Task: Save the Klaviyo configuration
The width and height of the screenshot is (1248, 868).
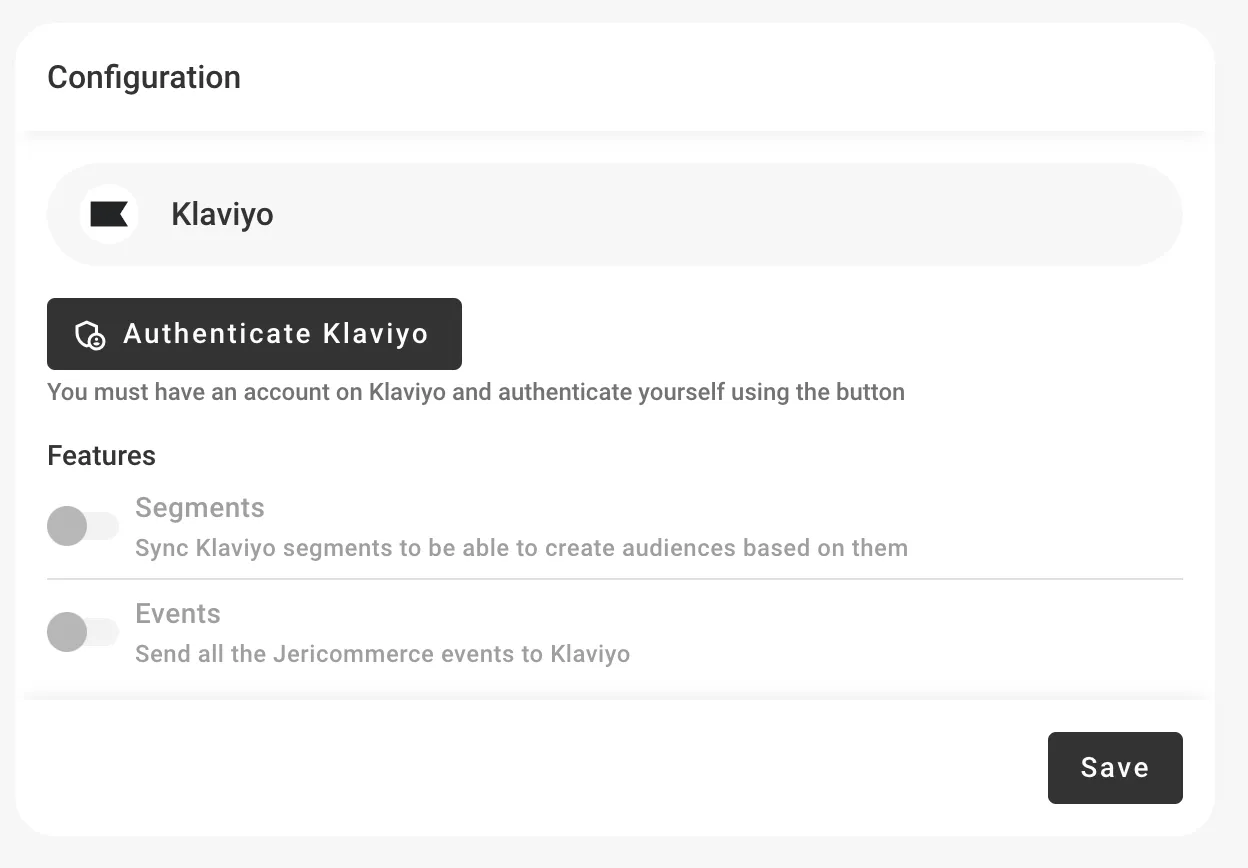Action: coord(1114,768)
